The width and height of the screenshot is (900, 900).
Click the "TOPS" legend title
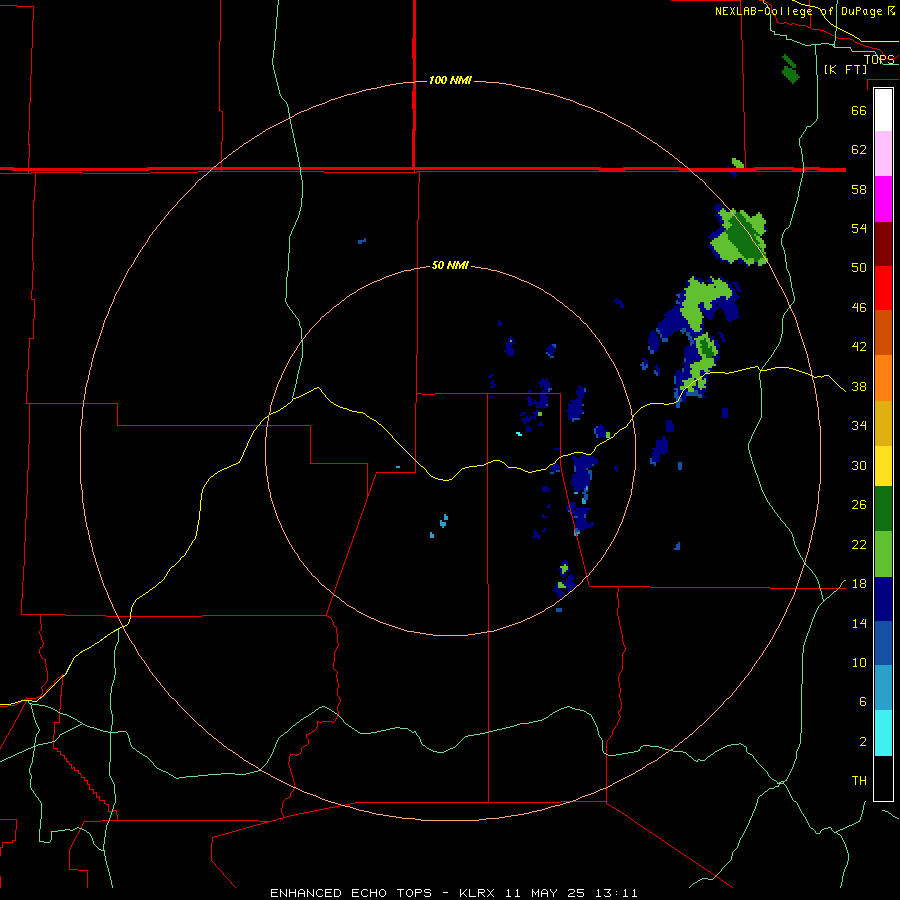pyautogui.click(x=879, y=59)
